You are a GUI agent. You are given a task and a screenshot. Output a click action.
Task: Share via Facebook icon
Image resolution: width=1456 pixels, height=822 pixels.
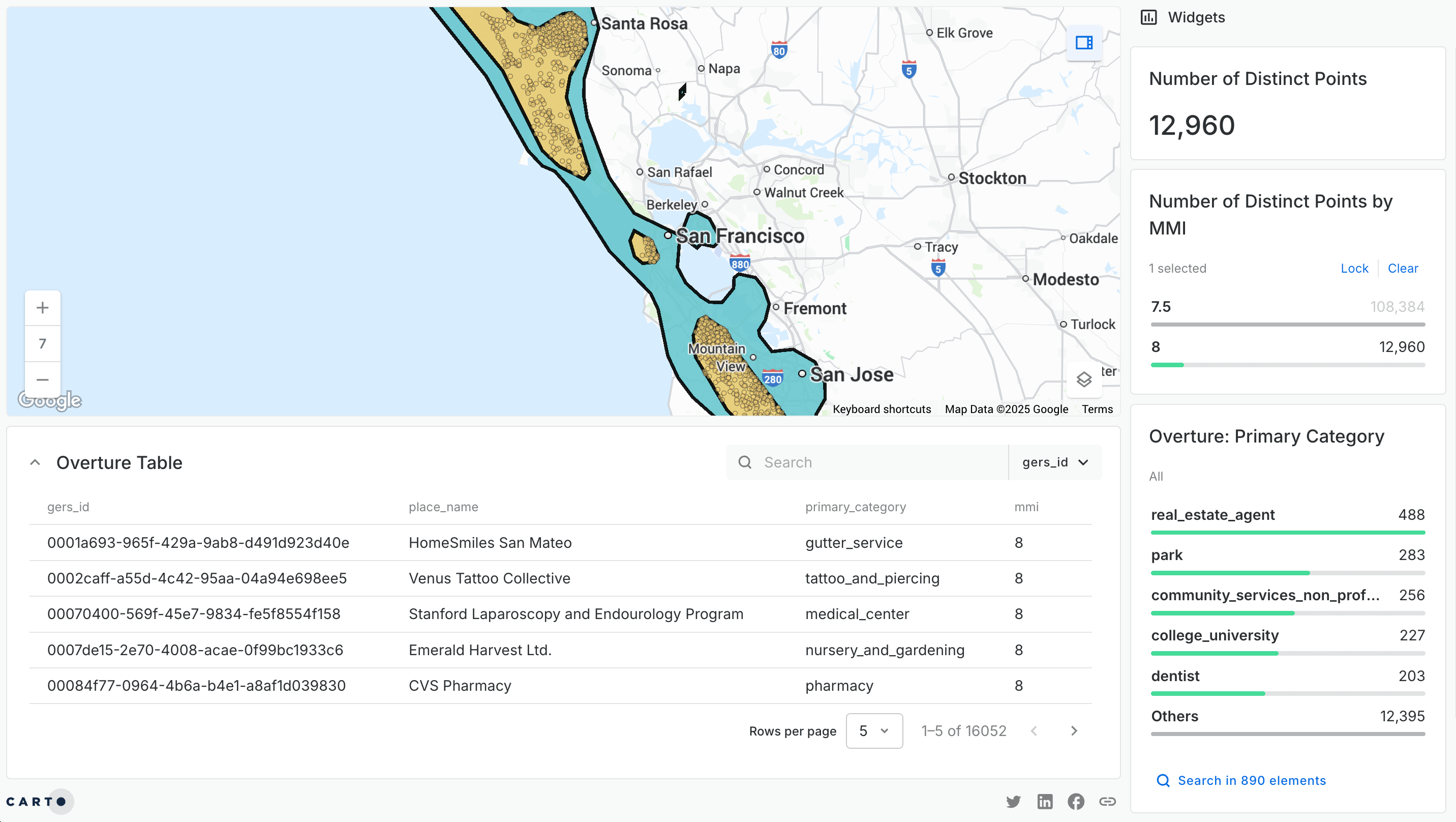(x=1076, y=801)
